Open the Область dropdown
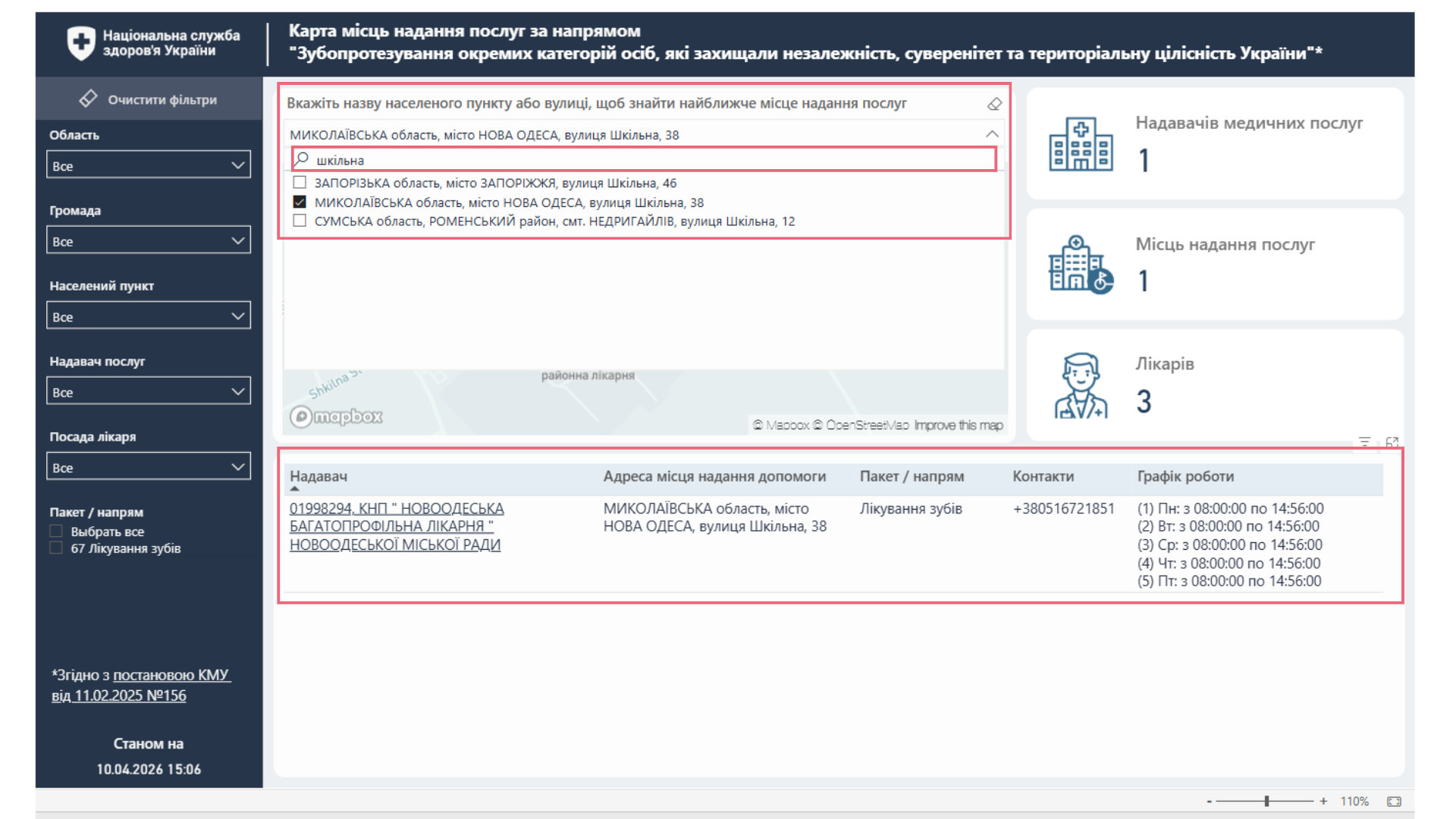The image size is (1456, 819). [x=149, y=165]
